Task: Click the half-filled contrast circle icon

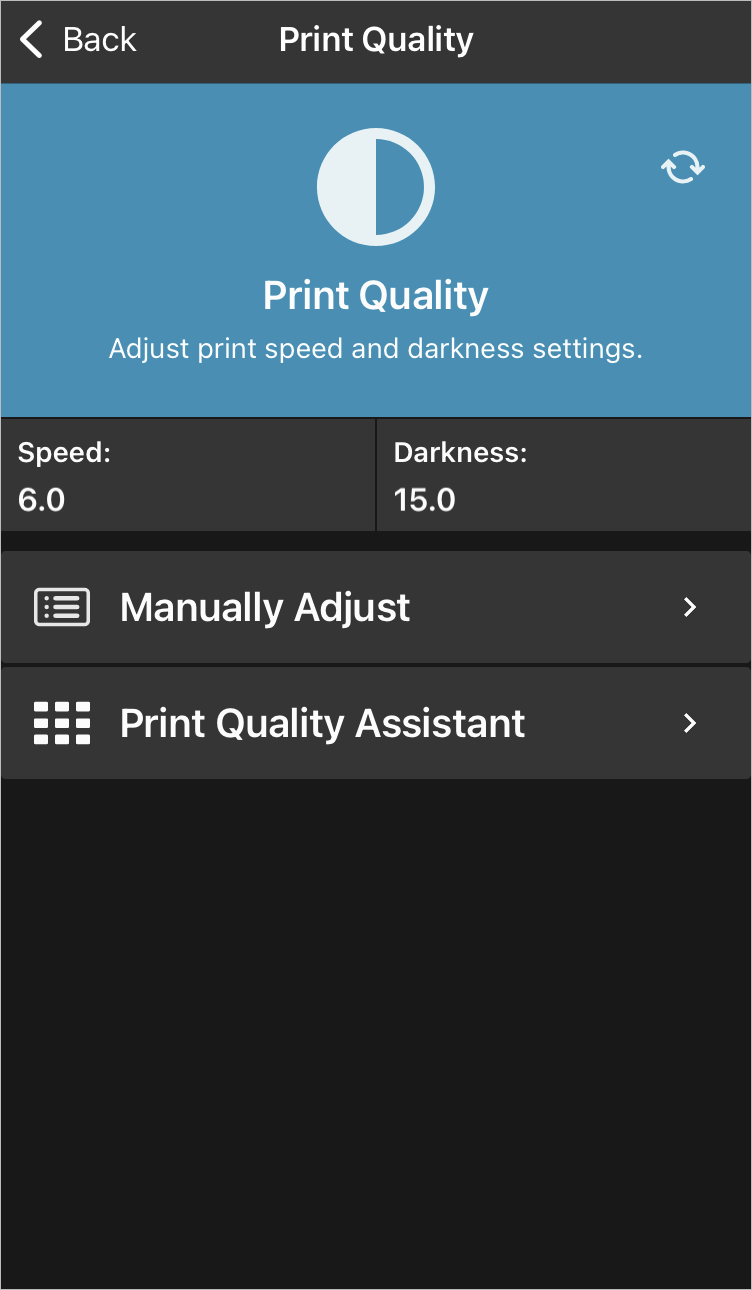Action: pos(376,187)
